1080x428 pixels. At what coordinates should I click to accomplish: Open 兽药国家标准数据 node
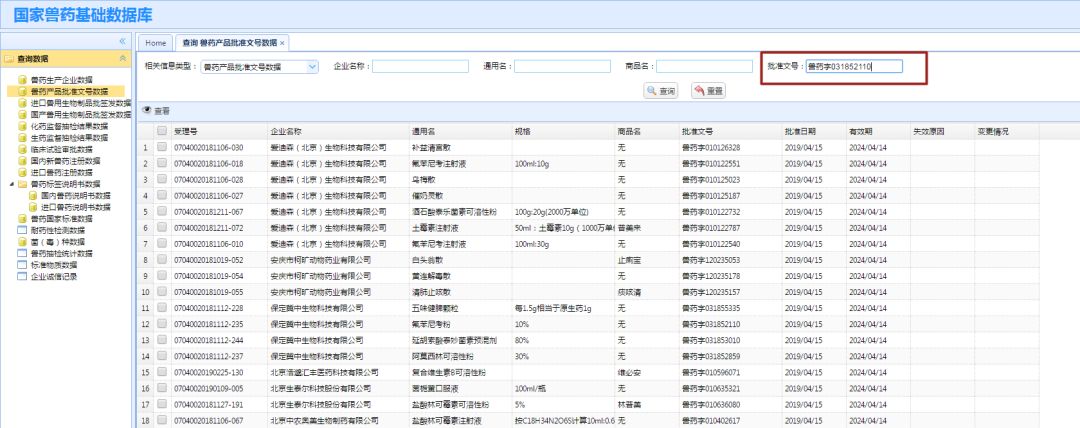(x=61, y=218)
